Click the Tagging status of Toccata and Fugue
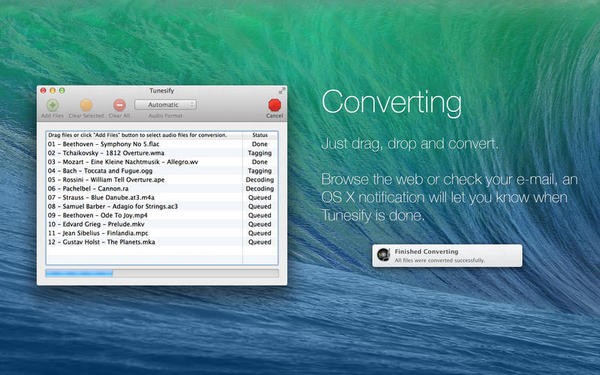 [260, 171]
